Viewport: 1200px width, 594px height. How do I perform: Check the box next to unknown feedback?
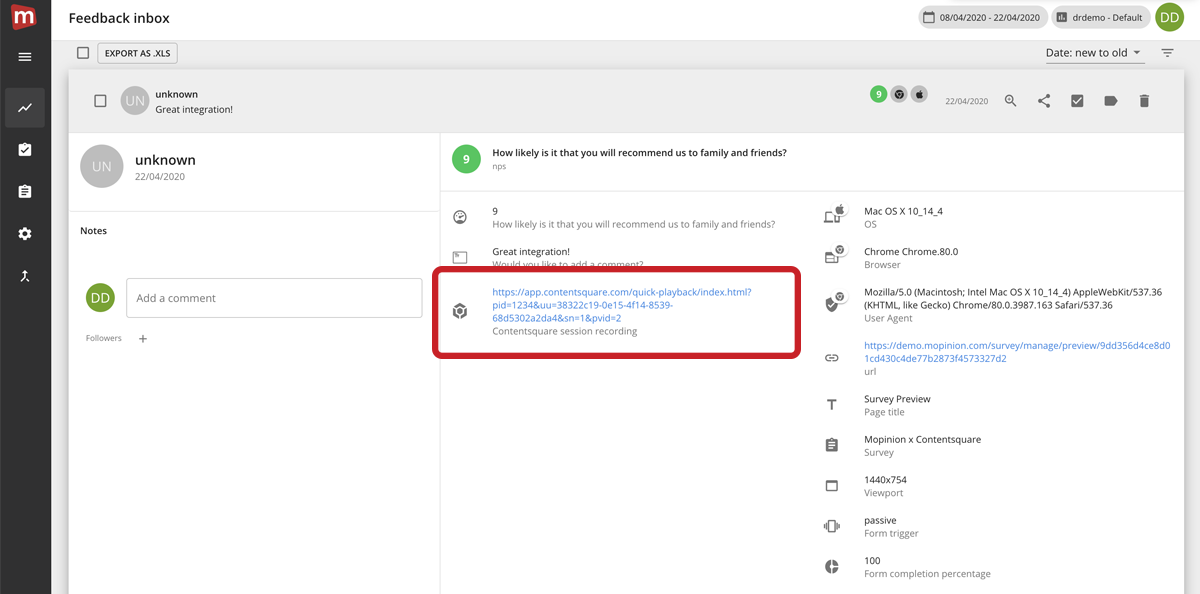(x=100, y=101)
